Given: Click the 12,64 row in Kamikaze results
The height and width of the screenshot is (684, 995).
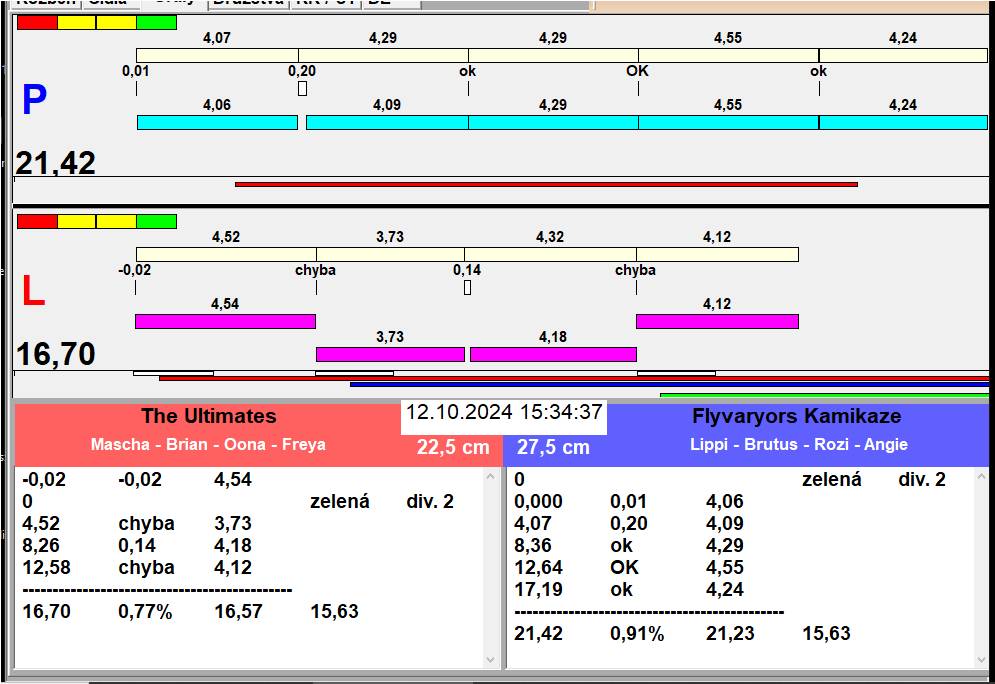Looking at the screenshot, I should pos(629,567).
